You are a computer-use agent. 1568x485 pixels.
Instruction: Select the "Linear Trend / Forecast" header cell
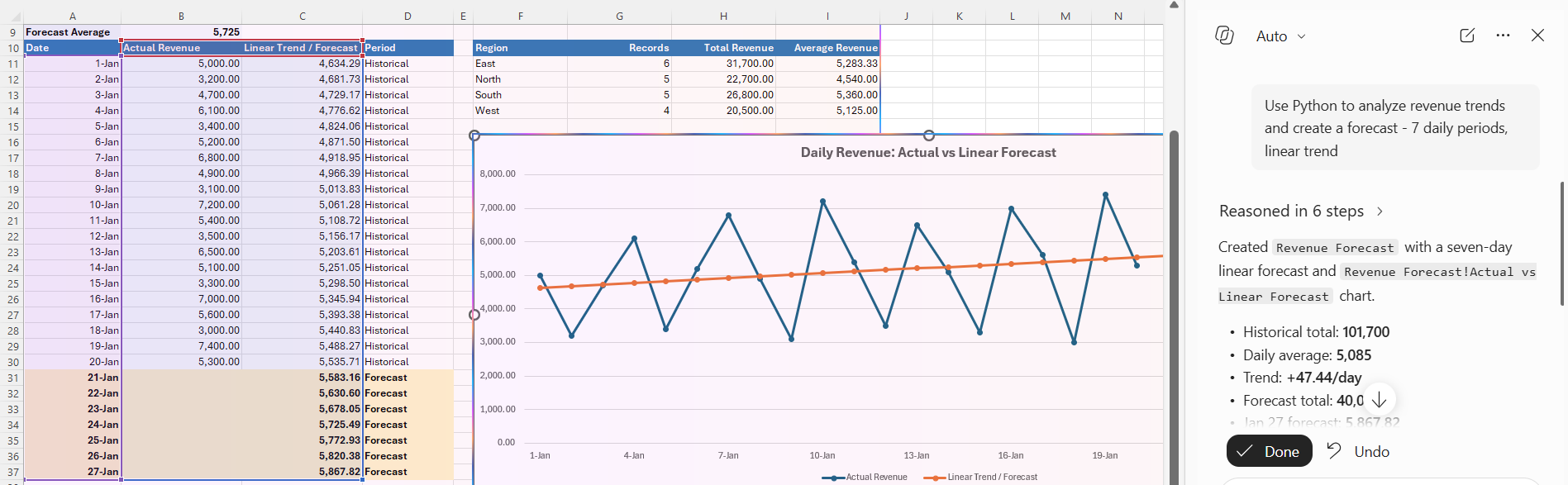[x=302, y=48]
